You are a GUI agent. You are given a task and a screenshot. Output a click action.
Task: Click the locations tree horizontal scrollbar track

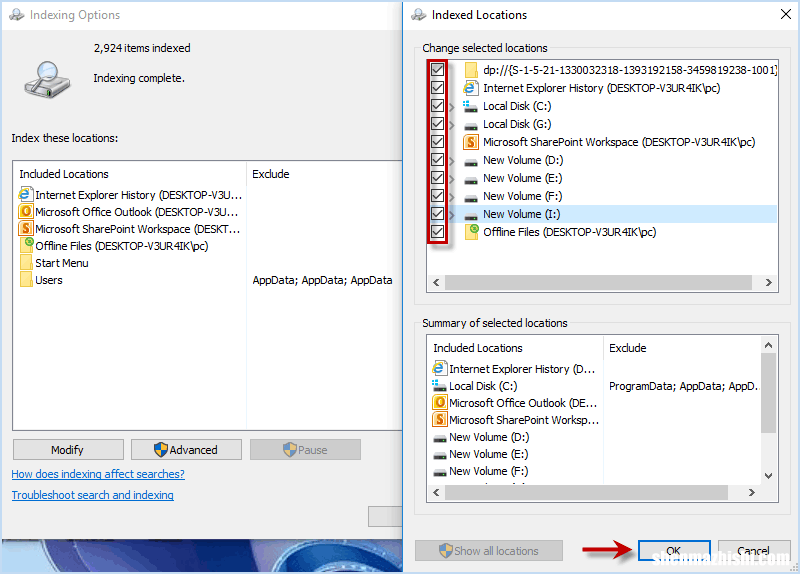[598, 282]
